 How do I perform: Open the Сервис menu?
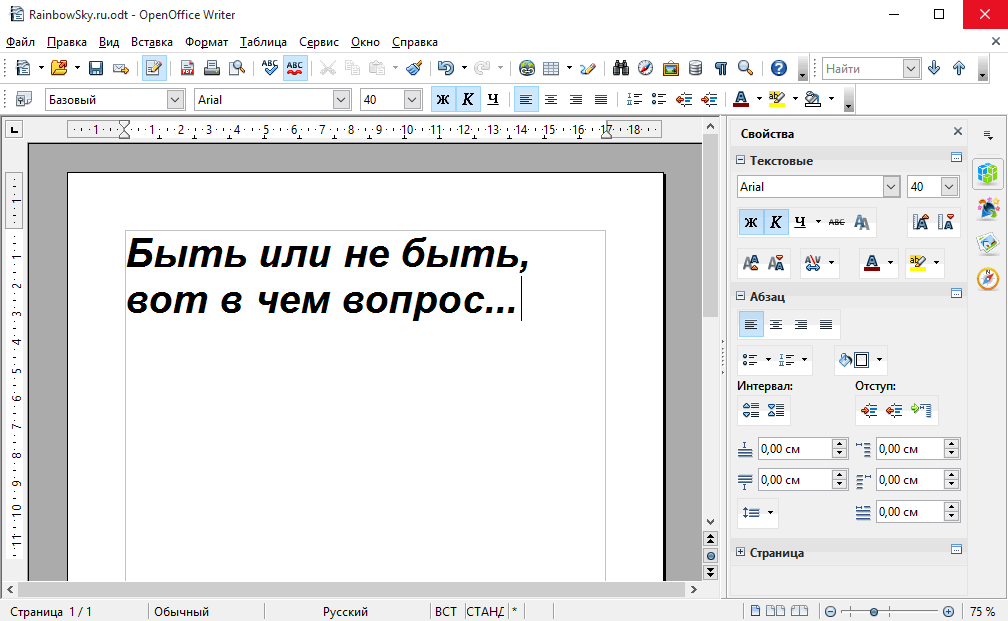(x=319, y=42)
